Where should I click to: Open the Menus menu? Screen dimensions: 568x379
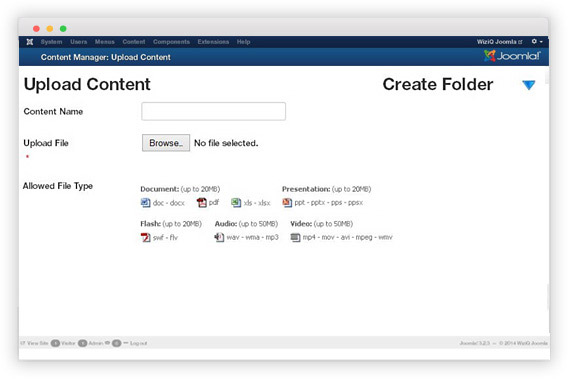point(105,42)
